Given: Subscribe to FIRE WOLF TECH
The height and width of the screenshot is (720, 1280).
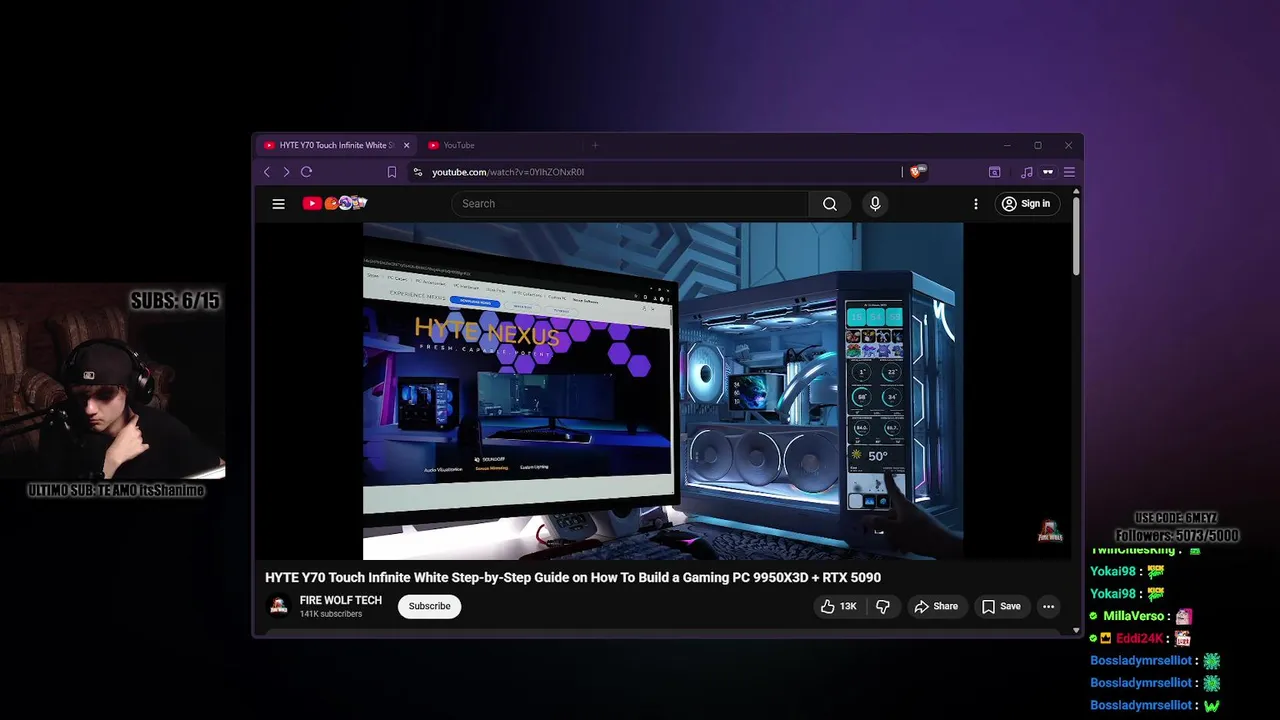Looking at the screenshot, I should 429,606.
